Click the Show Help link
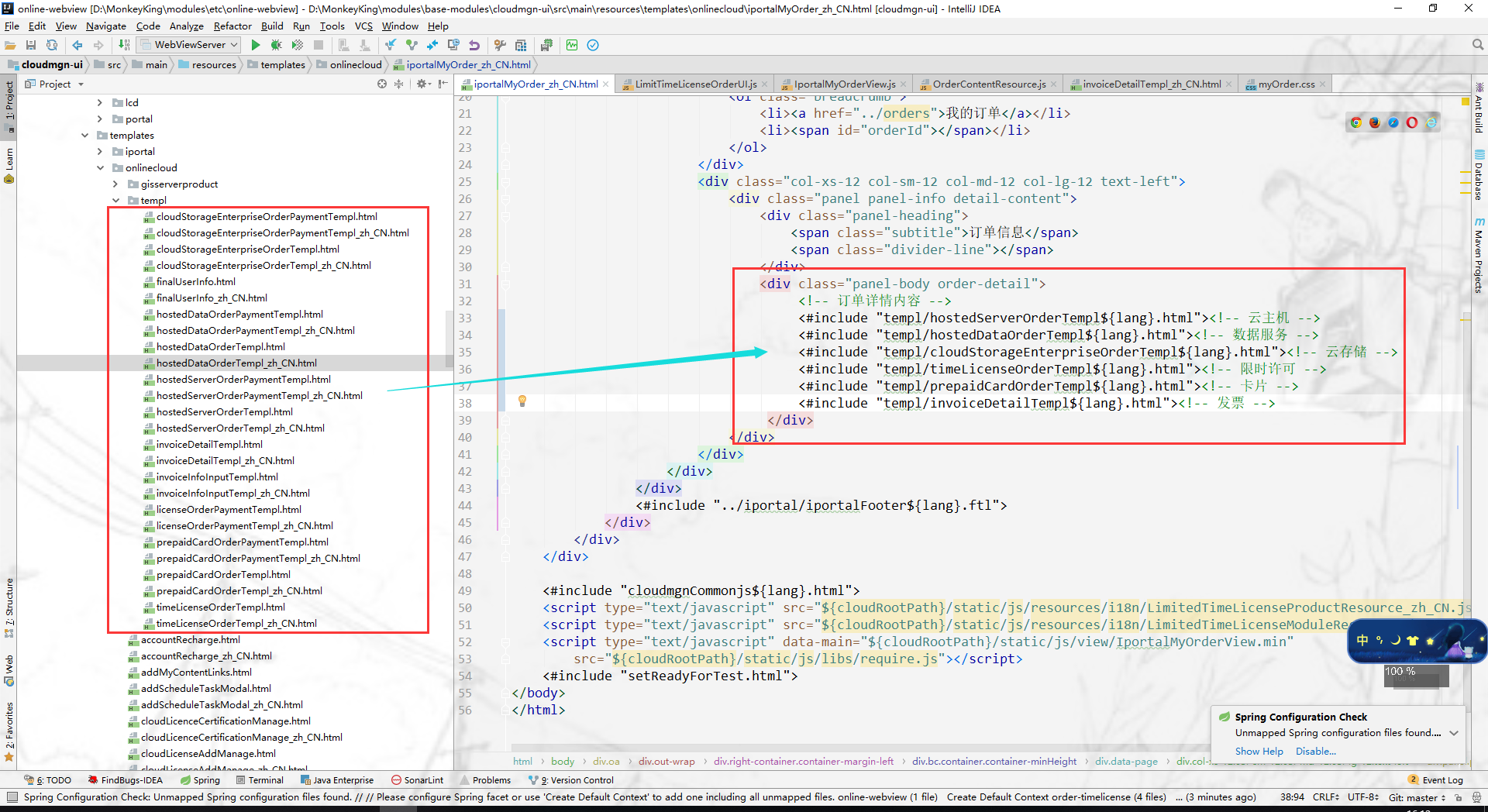 [1259, 751]
